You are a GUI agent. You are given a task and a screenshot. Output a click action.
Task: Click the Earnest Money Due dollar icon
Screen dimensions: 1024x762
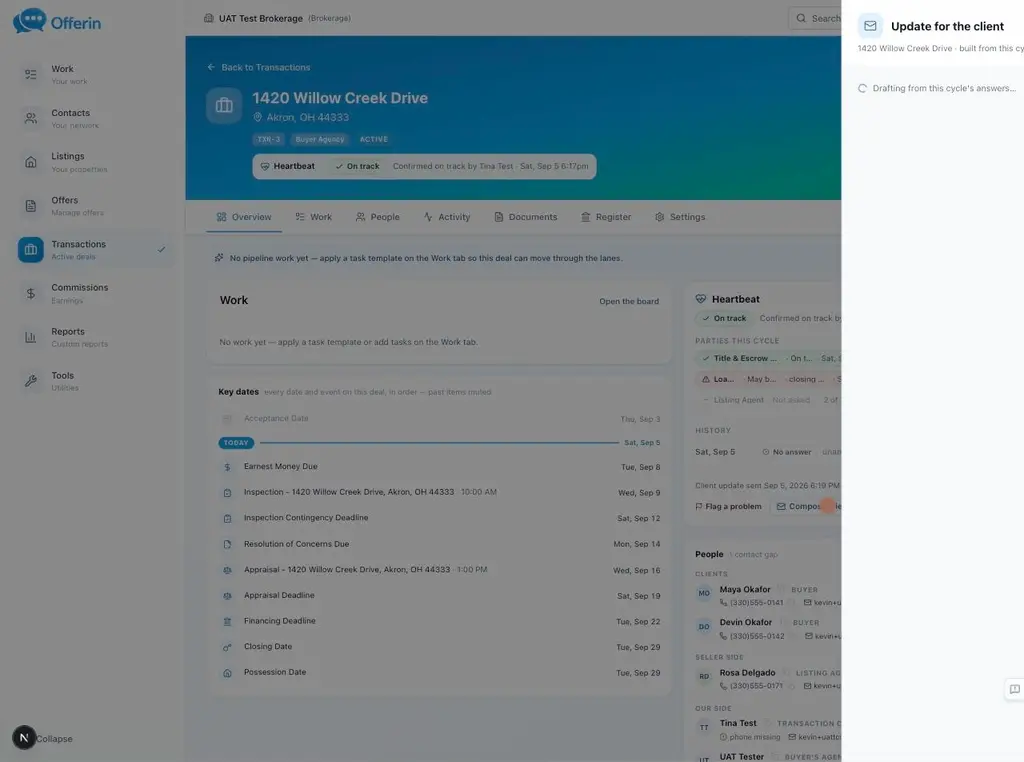coord(227,467)
